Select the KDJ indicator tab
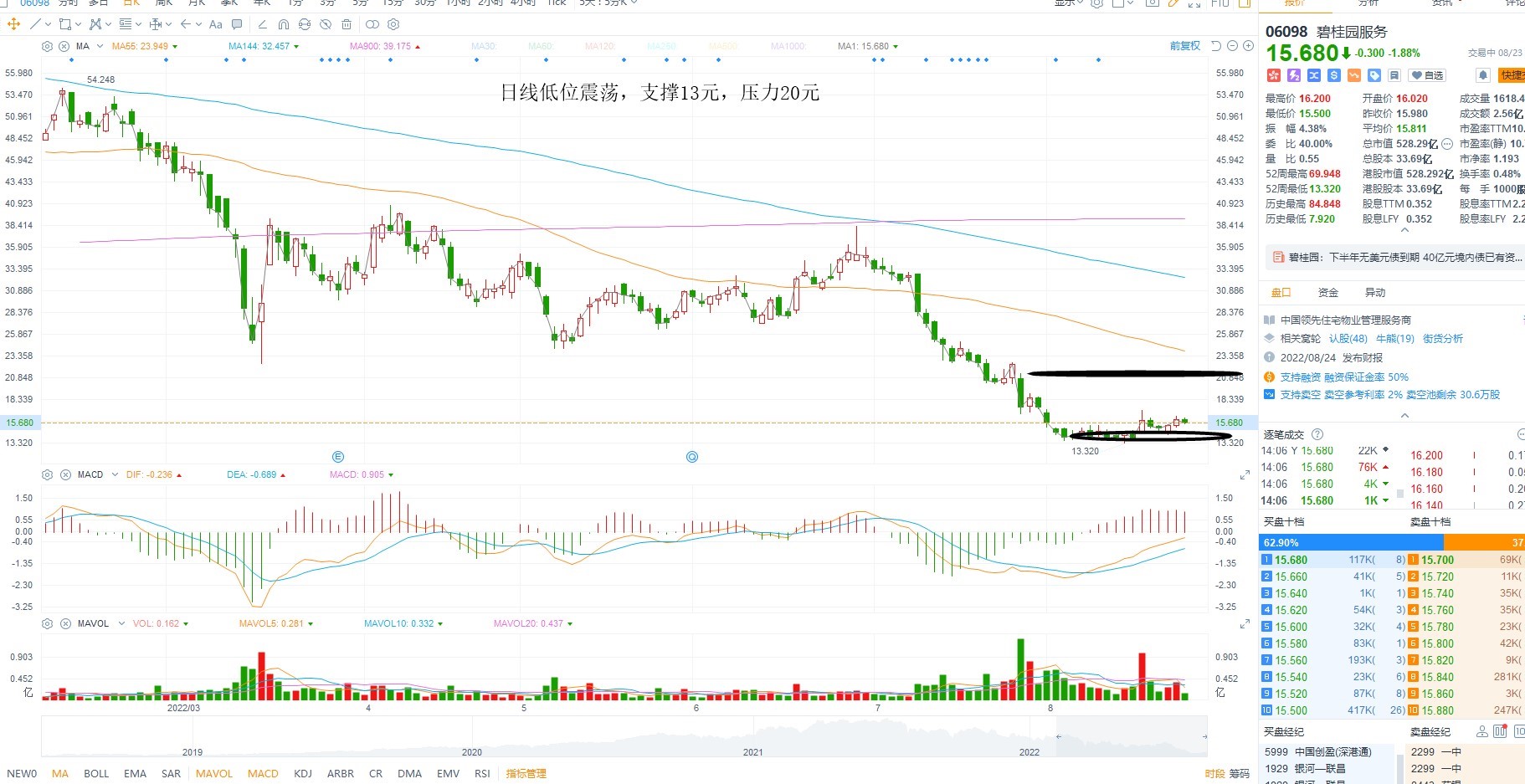 (x=303, y=773)
